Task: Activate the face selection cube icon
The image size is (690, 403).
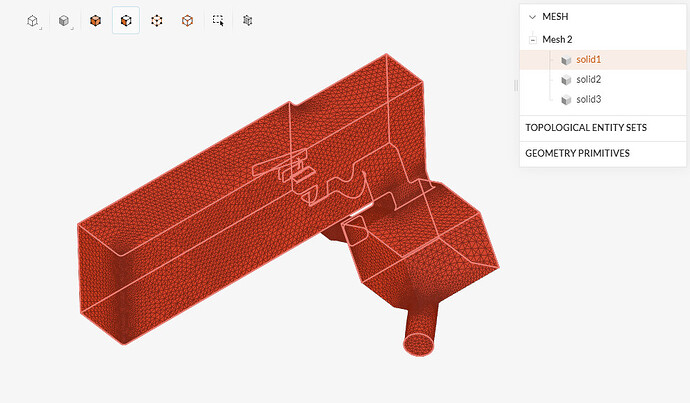Action: pos(126,21)
